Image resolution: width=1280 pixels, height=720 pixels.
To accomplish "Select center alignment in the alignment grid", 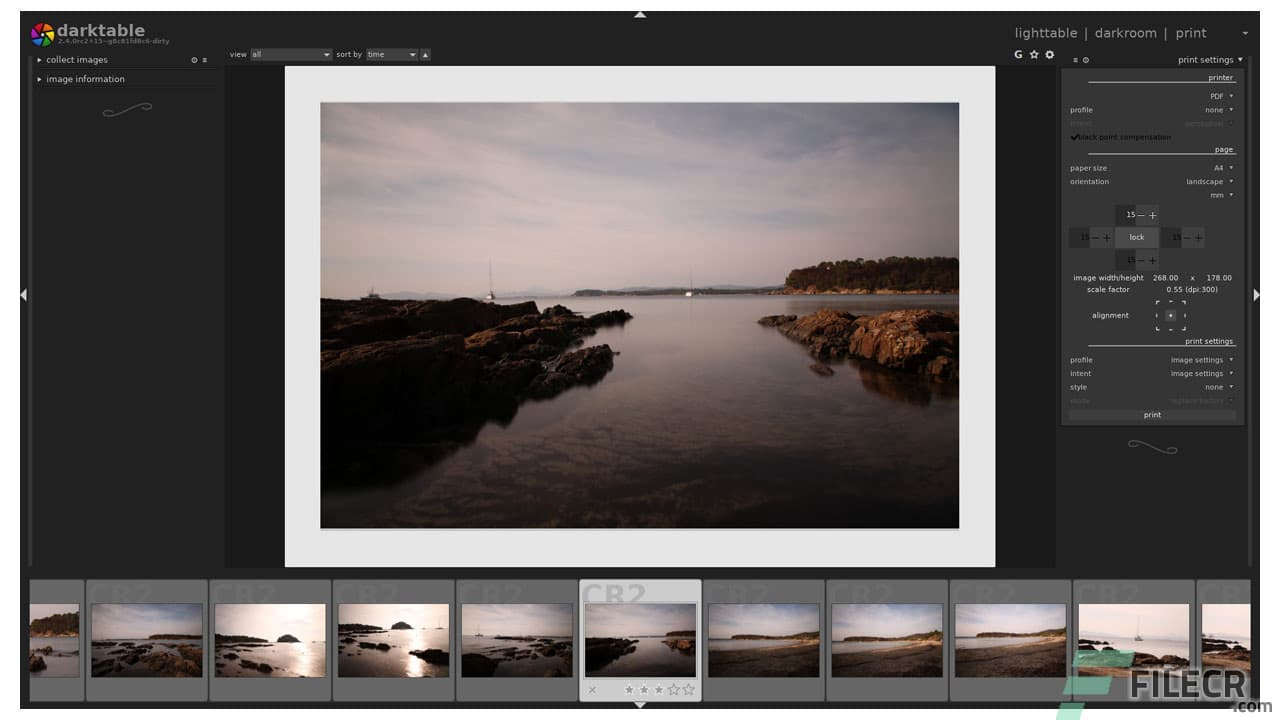I will 1170,315.
